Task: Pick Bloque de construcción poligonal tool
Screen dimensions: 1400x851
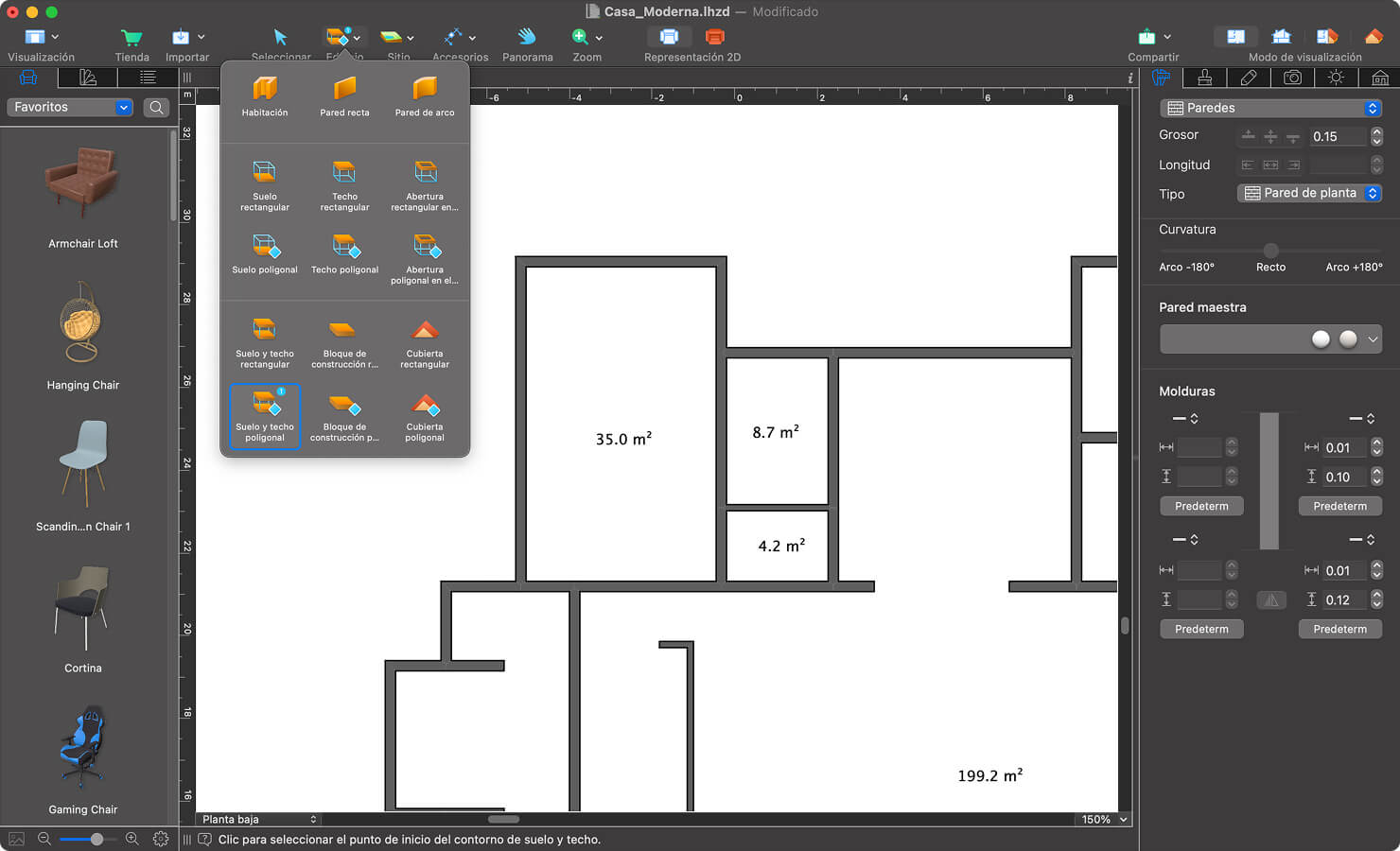Action: (344, 415)
